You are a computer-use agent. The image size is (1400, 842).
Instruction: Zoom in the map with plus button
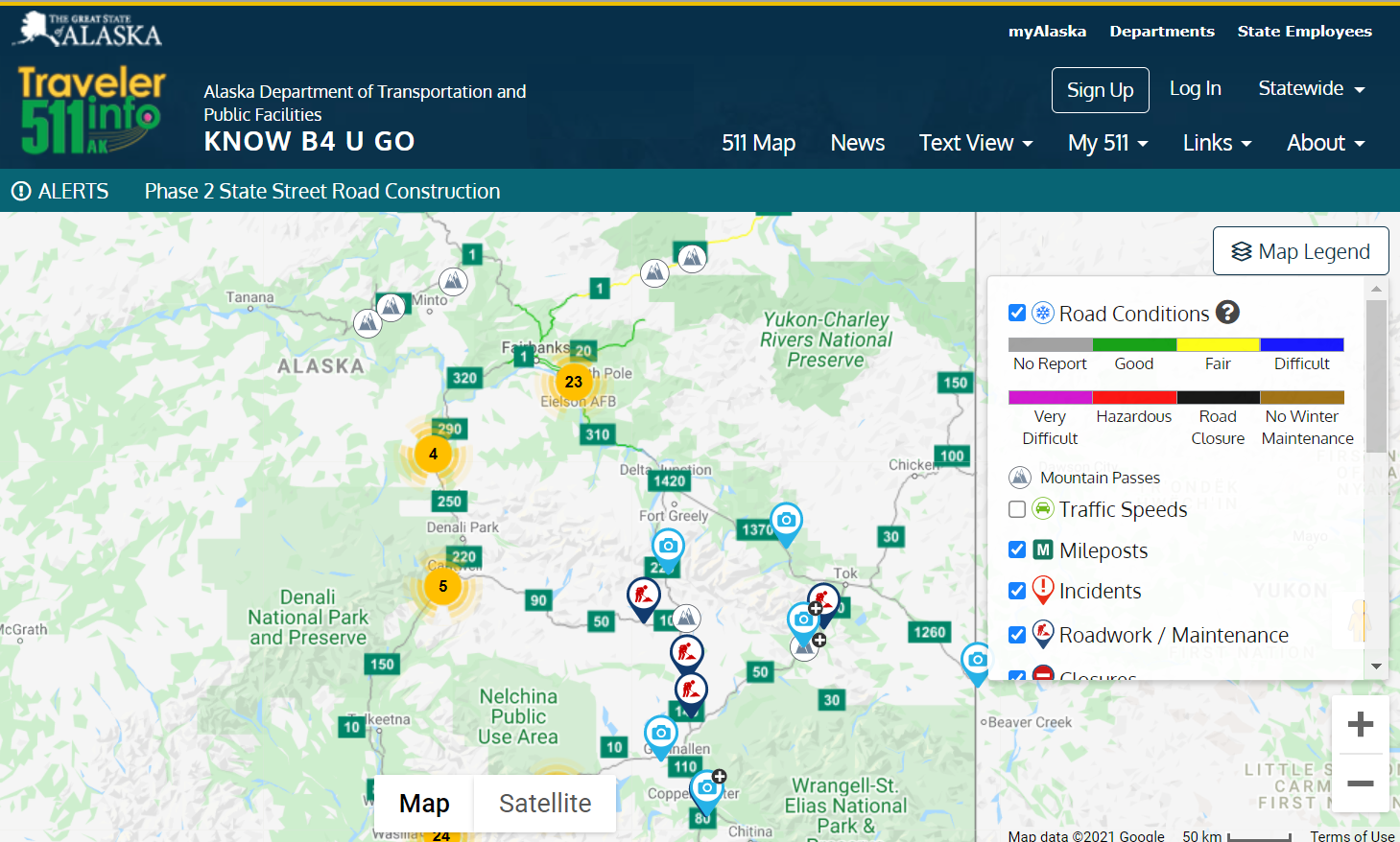tap(1360, 724)
